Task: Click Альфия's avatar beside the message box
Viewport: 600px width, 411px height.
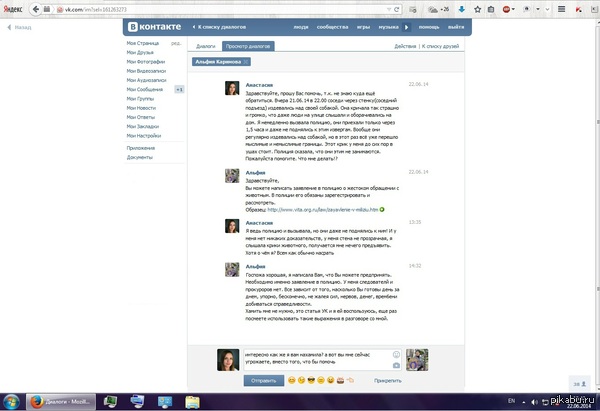Action: pyautogui.click(x=417, y=360)
